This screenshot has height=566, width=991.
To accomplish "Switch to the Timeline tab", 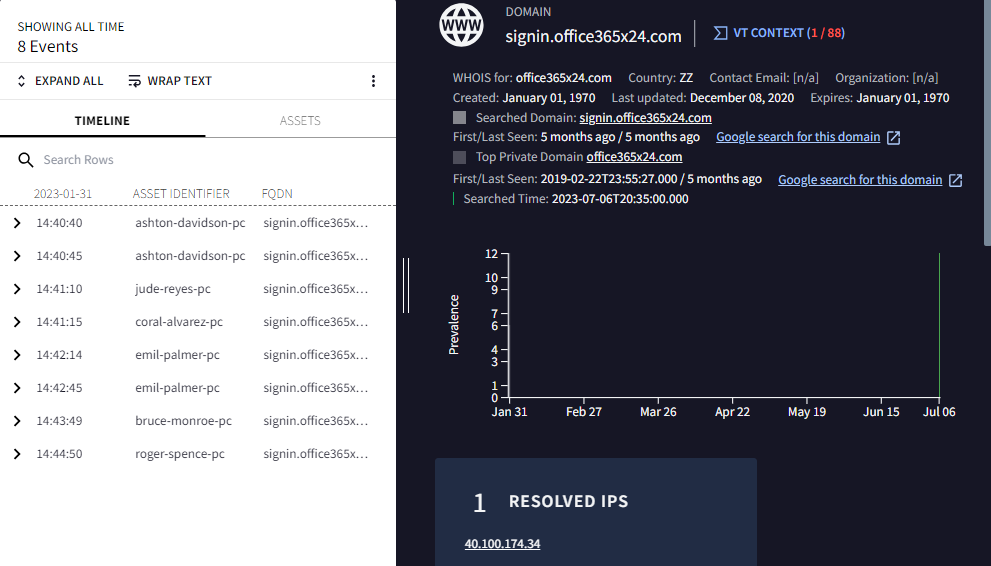I will pyautogui.click(x=102, y=121).
